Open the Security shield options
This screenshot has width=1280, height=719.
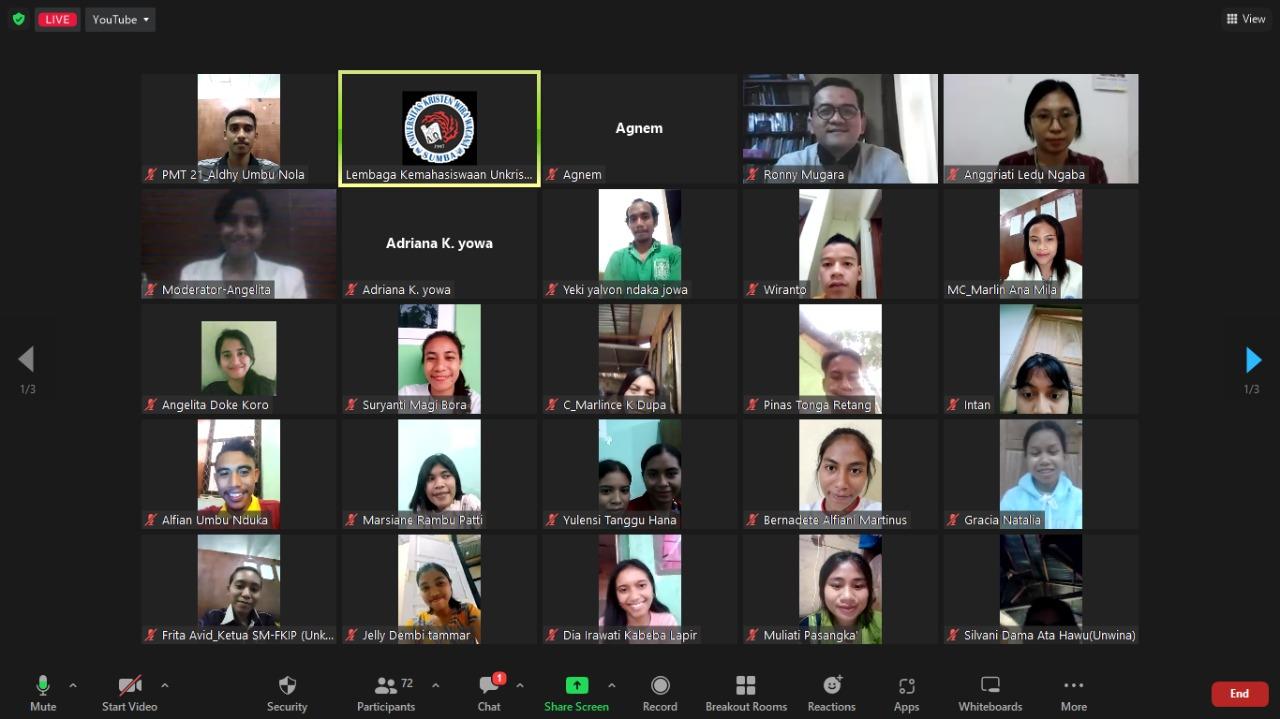pos(287,693)
